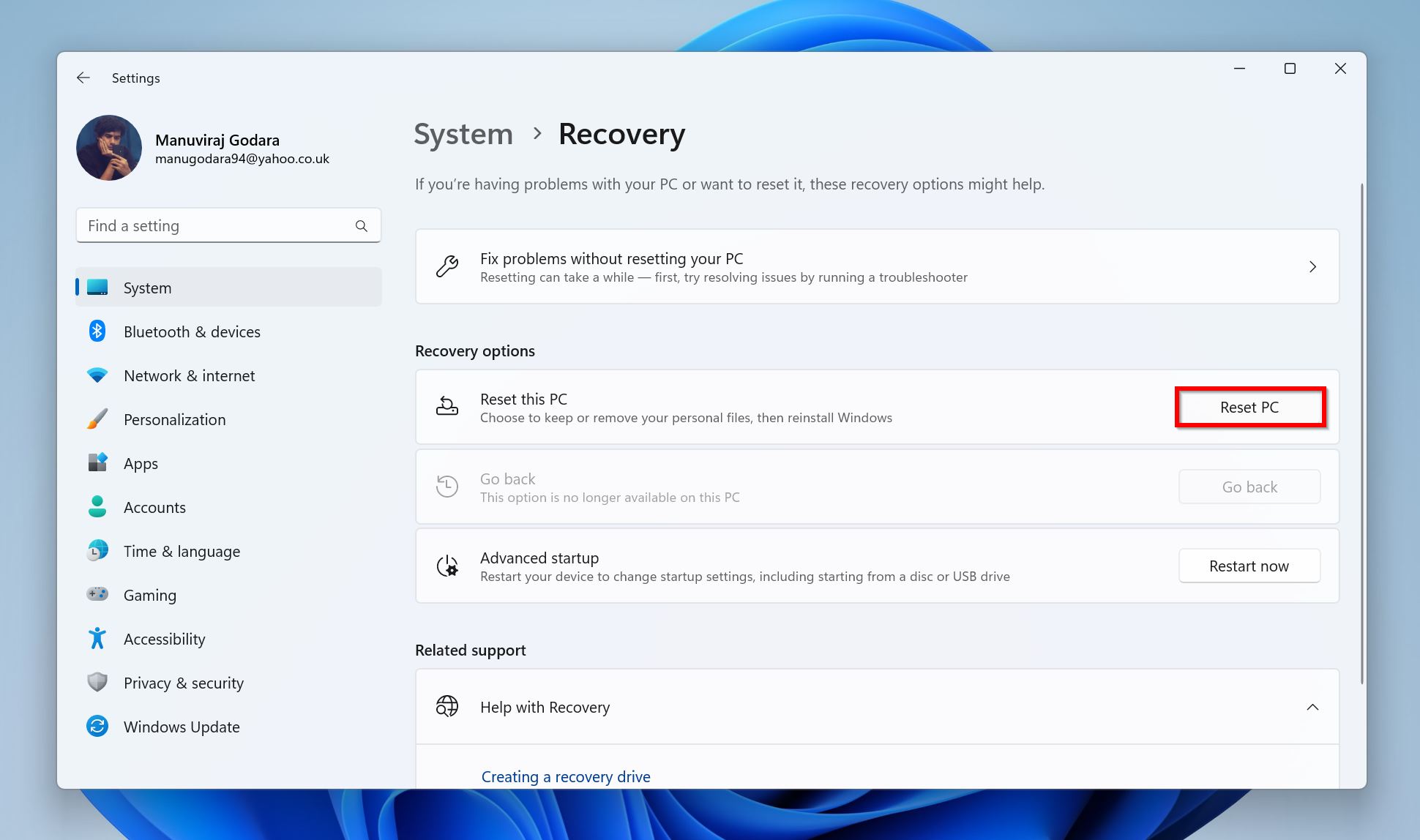Viewport: 1420px width, 840px height.
Task: Click the Reset this PC computer icon
Action: coord(447,406)
